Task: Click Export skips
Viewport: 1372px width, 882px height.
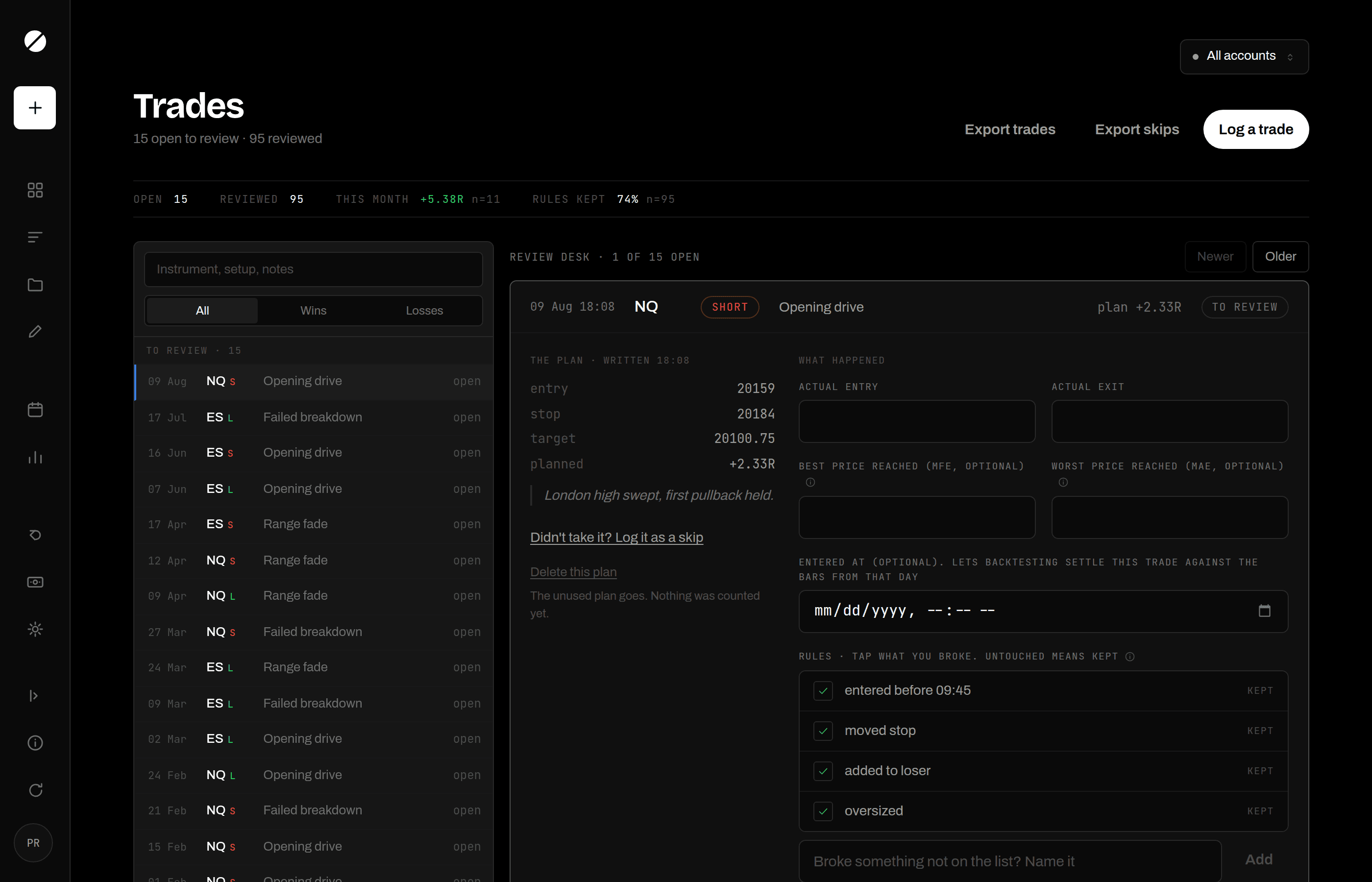Action: click(1137, 129)
